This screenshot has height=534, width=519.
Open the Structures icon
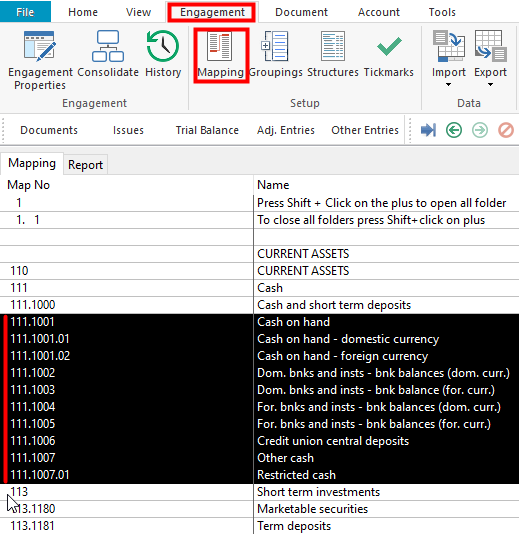pyautogui.click(x=333, y=46)
